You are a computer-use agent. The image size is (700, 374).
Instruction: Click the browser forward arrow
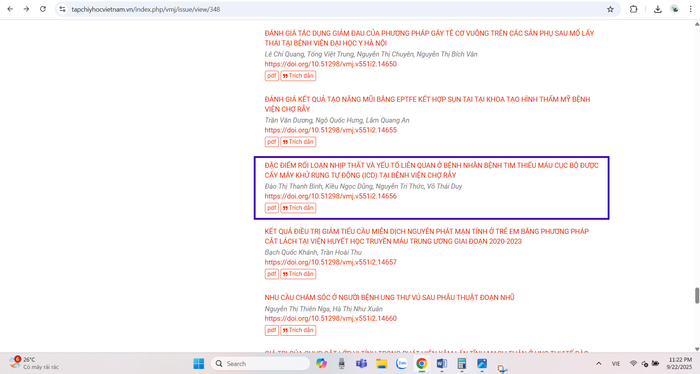pyautogui.click(x=26, y=9)
